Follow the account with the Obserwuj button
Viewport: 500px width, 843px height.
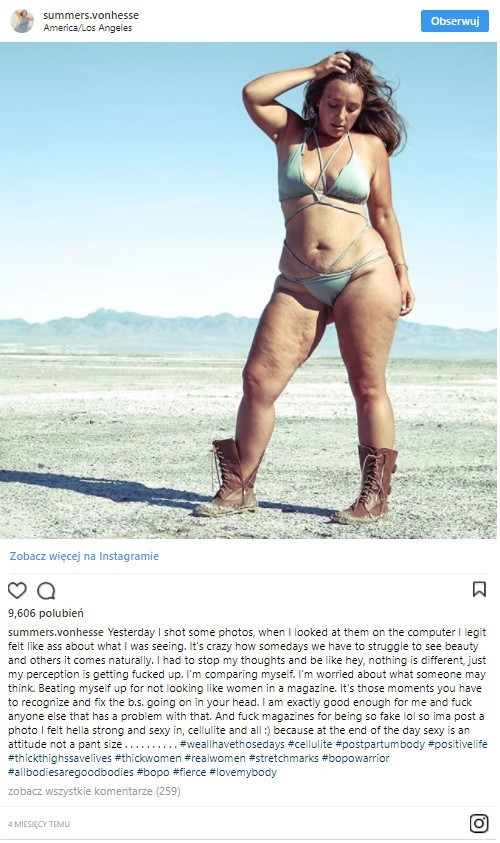point(455,21)
